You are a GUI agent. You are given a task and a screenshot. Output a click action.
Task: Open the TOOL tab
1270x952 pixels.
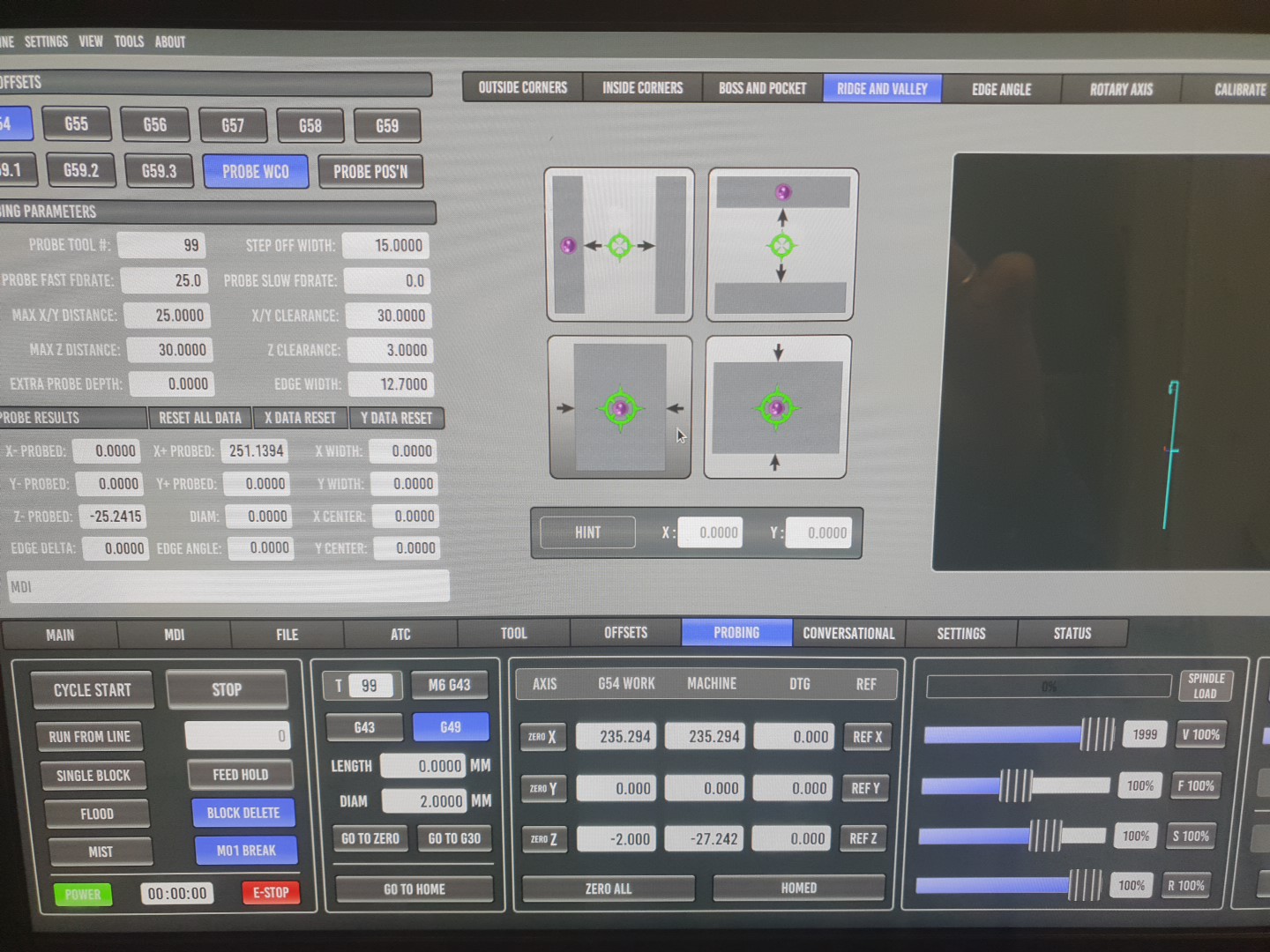pos(513,633)
